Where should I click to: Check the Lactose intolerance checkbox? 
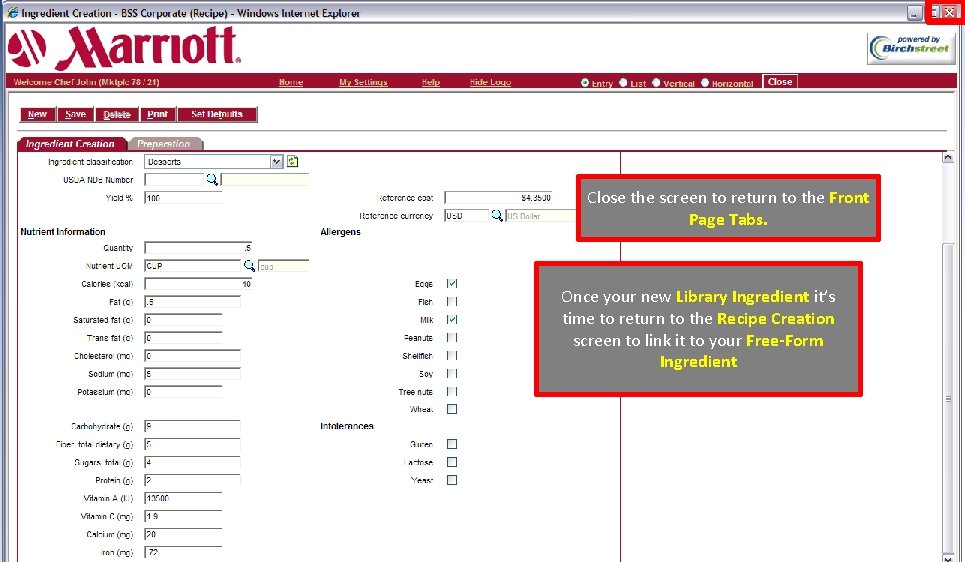(x=452, y=462)
